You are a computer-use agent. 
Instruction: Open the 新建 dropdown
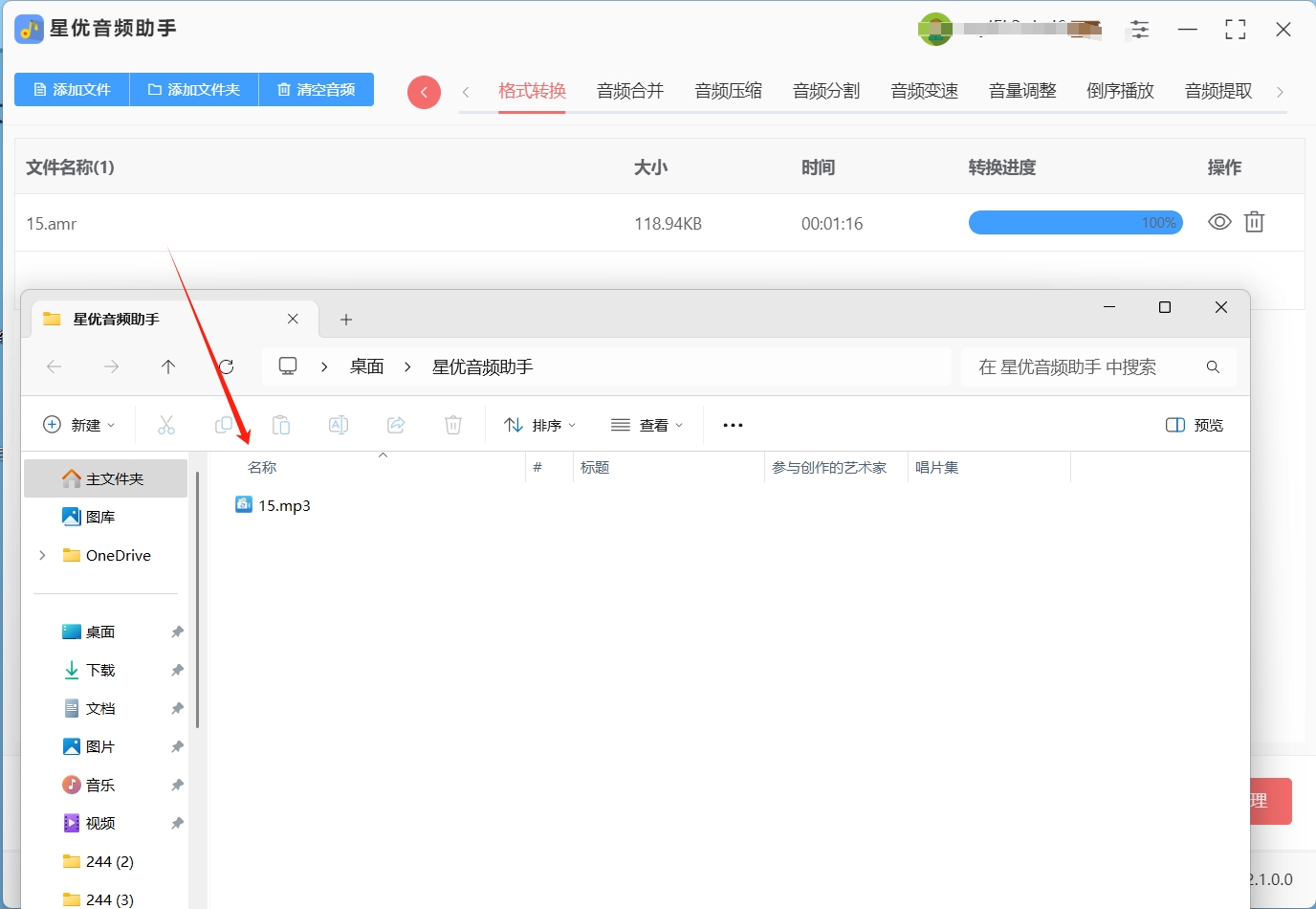click(79, 425)
